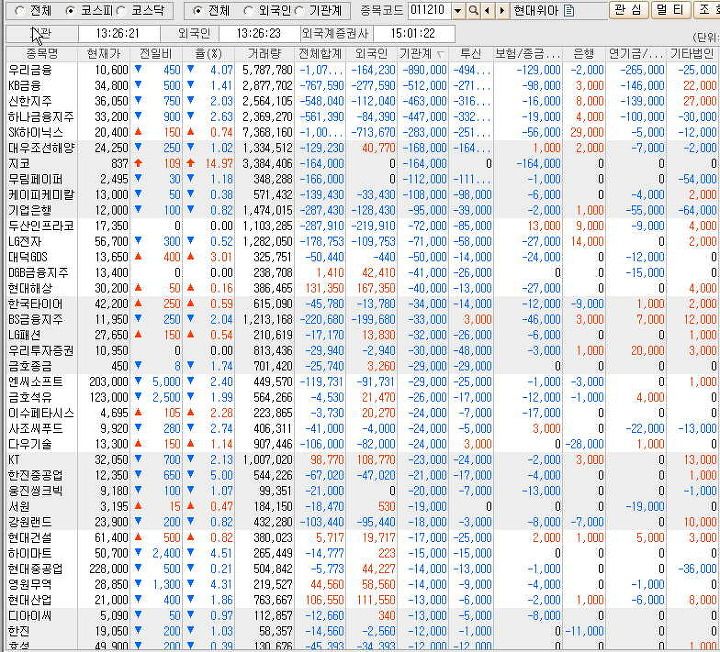Sort by 전일비 column header

click(156, 54)
